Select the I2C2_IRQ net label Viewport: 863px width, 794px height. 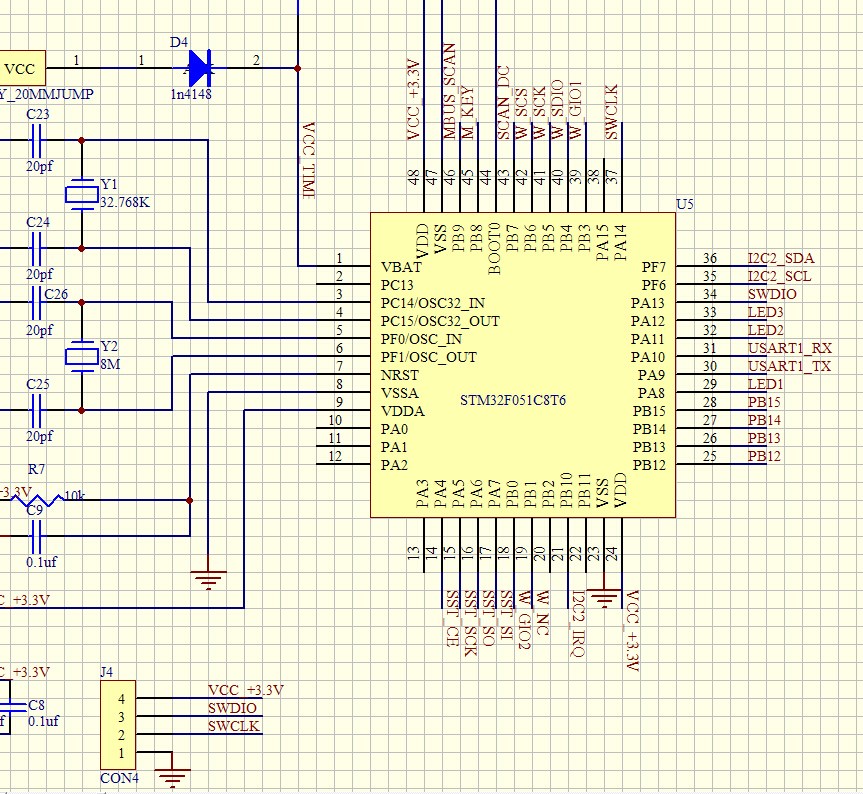pyautogui.click(x=578, y=624)
